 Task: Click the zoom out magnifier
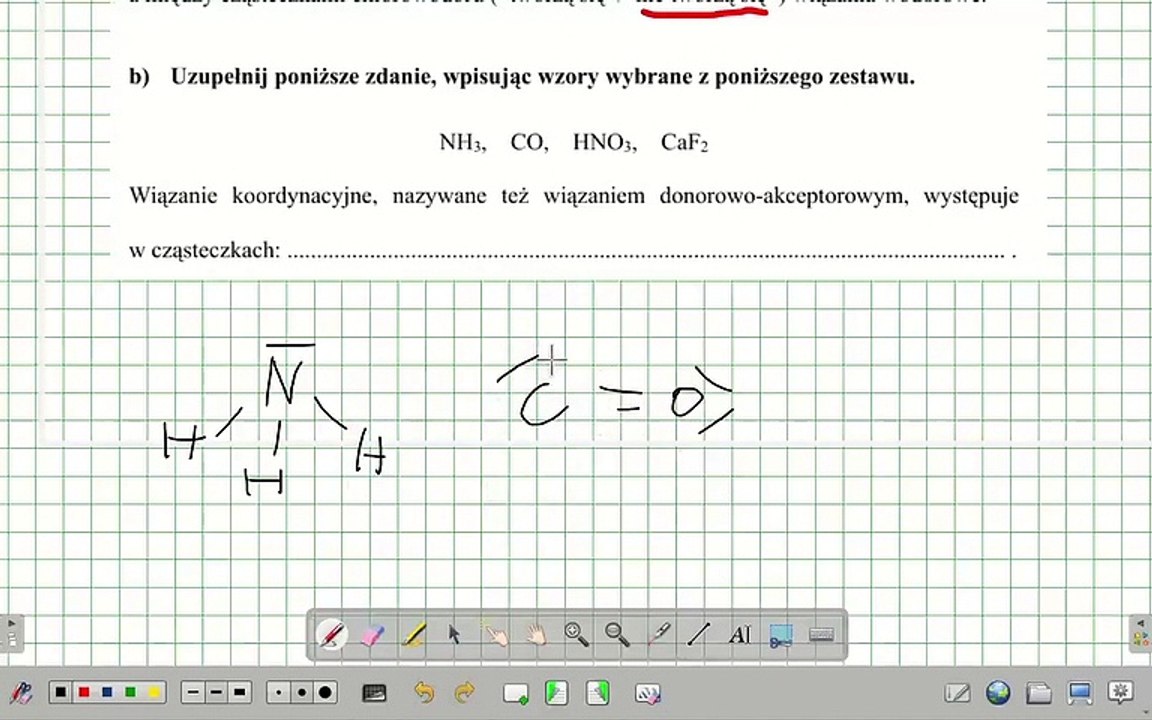[617, 635]
